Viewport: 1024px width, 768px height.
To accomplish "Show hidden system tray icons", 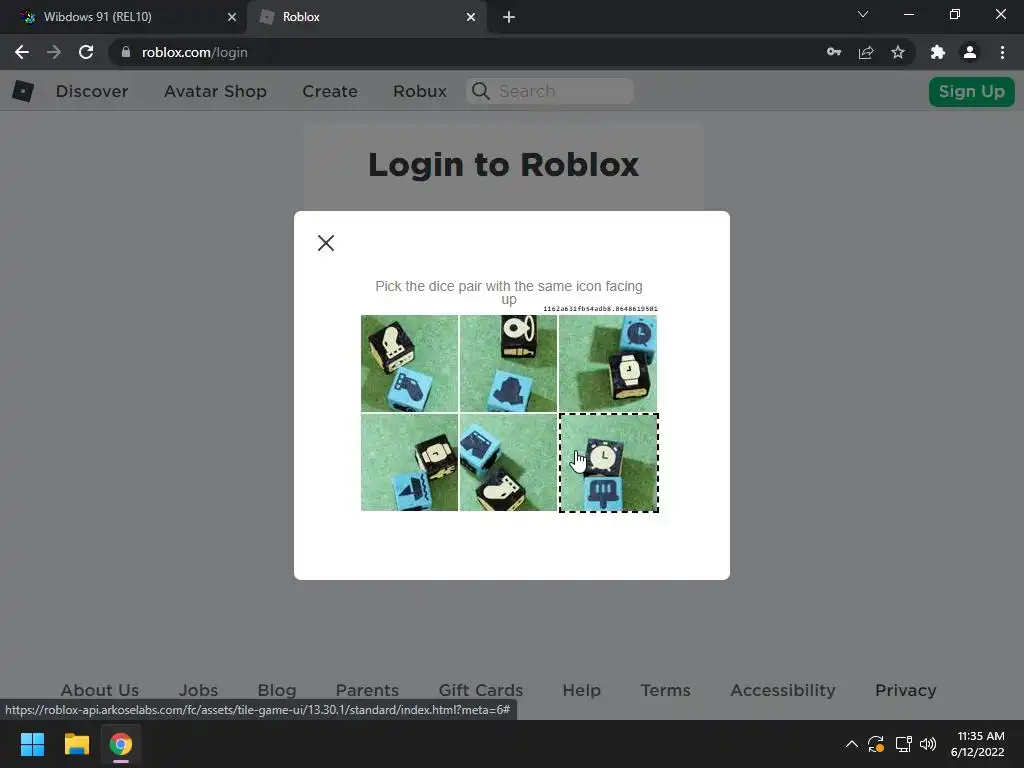I will [852, 744].
